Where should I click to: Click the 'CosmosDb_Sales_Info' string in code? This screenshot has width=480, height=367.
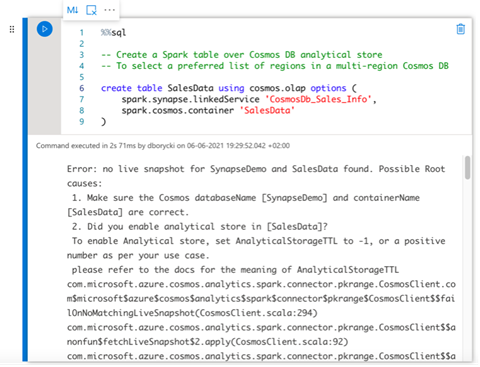pos(320,99)
